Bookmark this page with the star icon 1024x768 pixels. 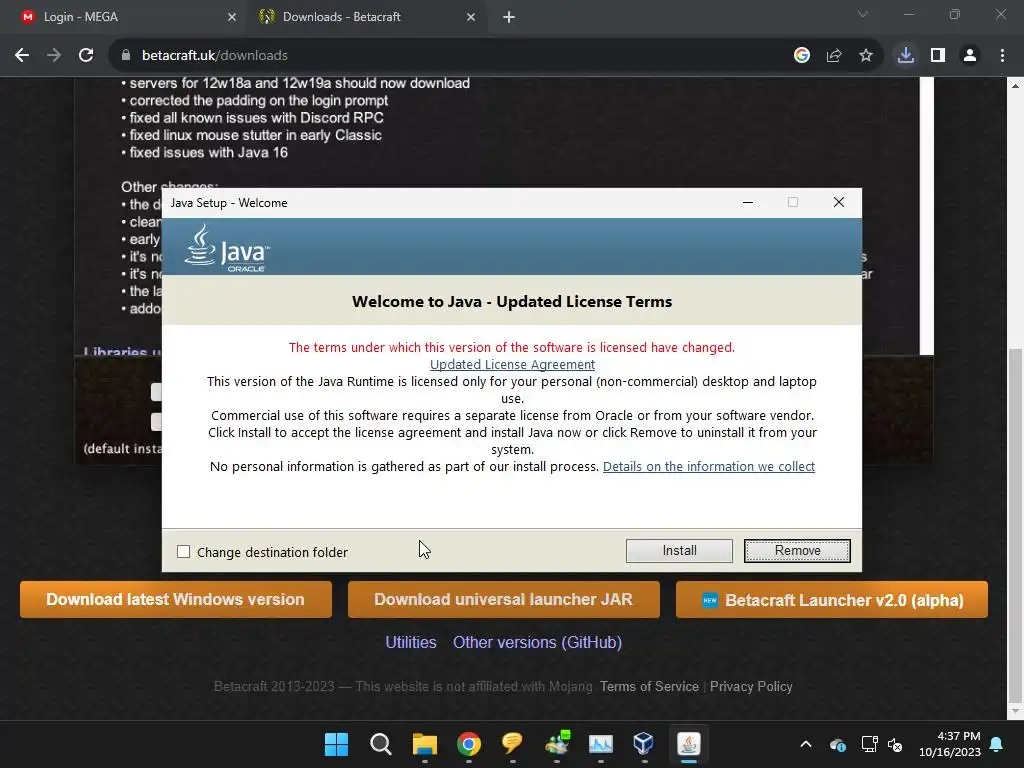click(866, 56)
